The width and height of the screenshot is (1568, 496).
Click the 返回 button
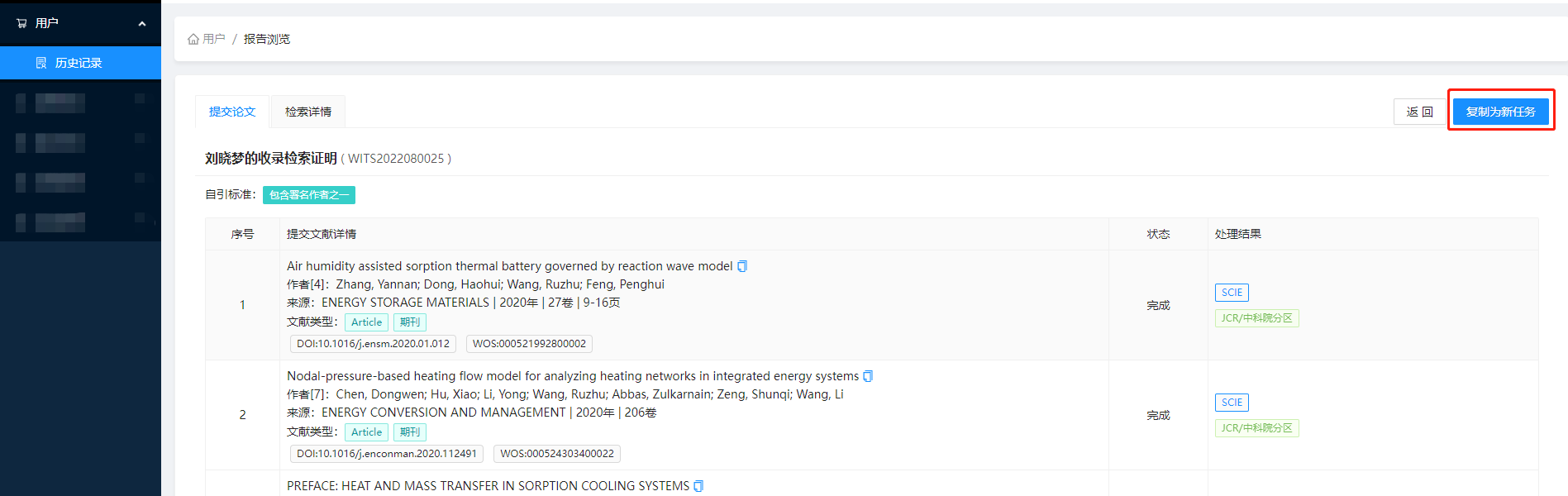(x=1419, y=112)
